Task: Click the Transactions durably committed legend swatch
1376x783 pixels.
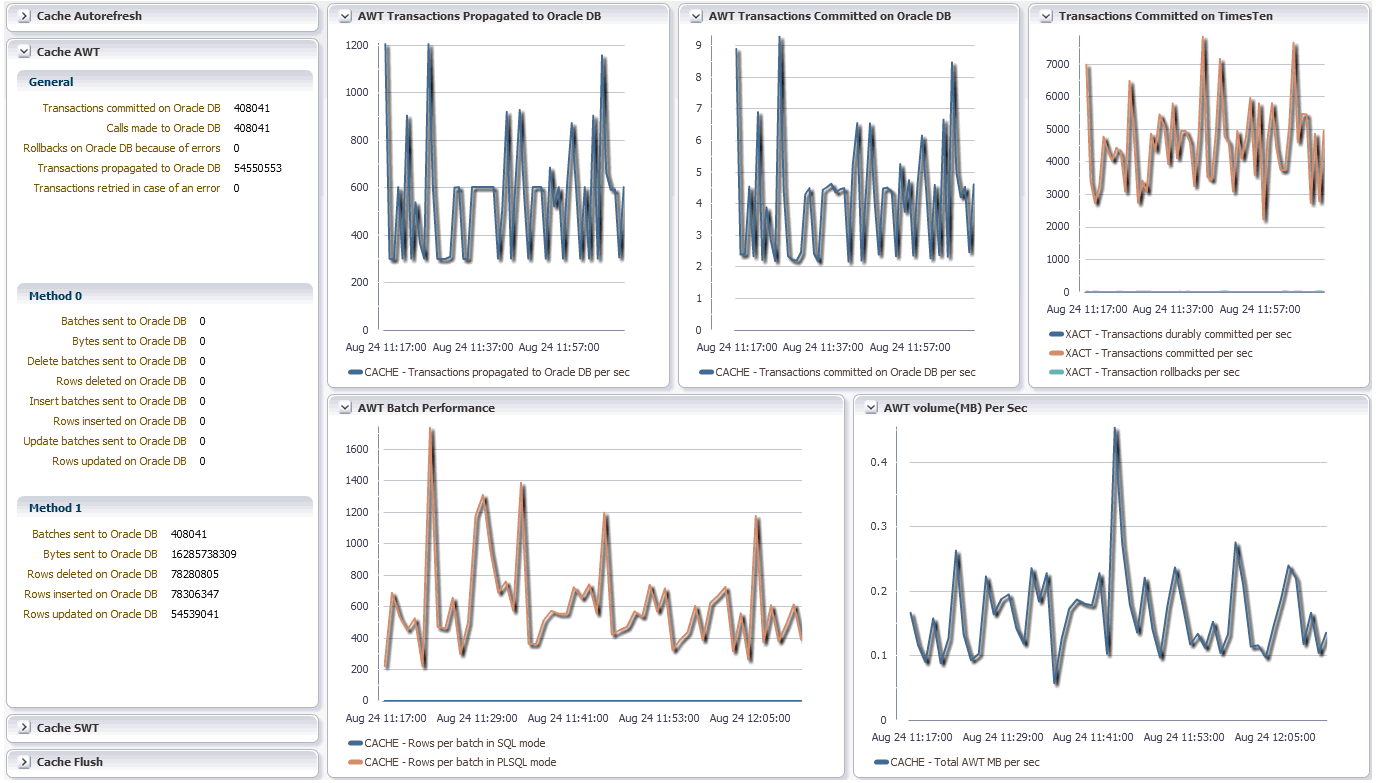Action: [x=1055, y=334]
